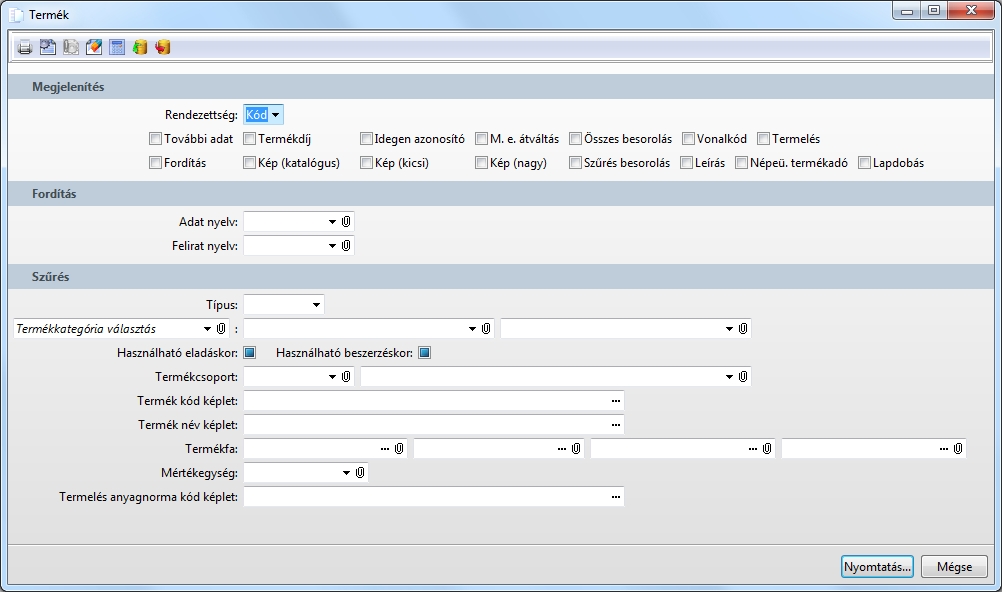1002x592 pixels.
Task: Check Összes besorolás
Action: pyautogui.click(x=575, y=139)
